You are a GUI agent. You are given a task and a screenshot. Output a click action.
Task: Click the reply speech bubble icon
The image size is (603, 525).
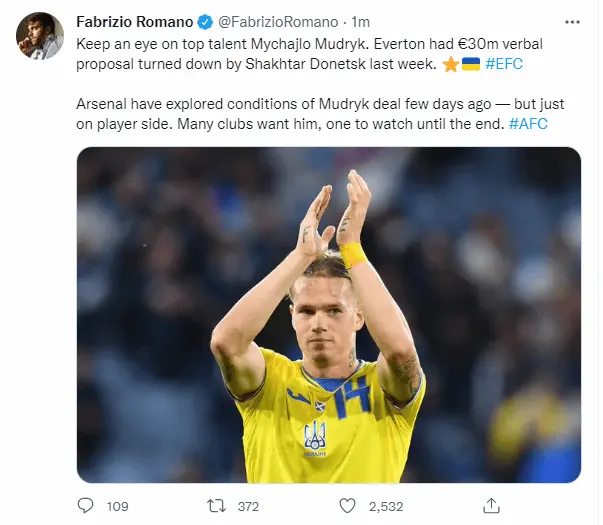click(86, 506)
